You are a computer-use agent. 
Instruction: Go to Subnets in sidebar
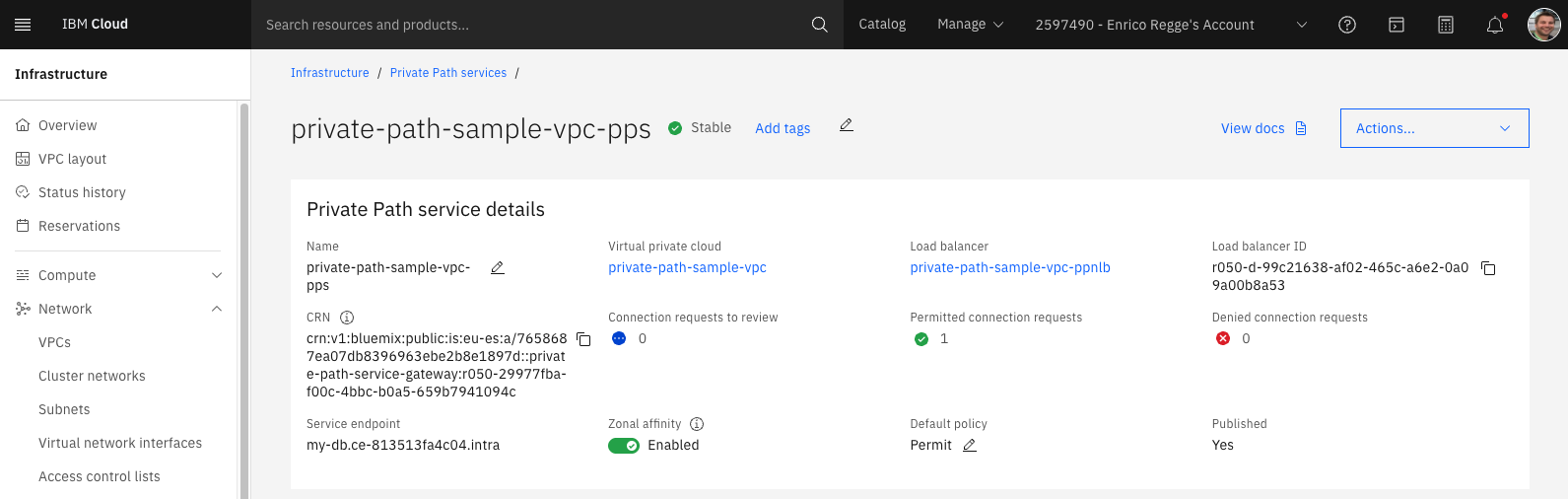click(x=64, y=409)
